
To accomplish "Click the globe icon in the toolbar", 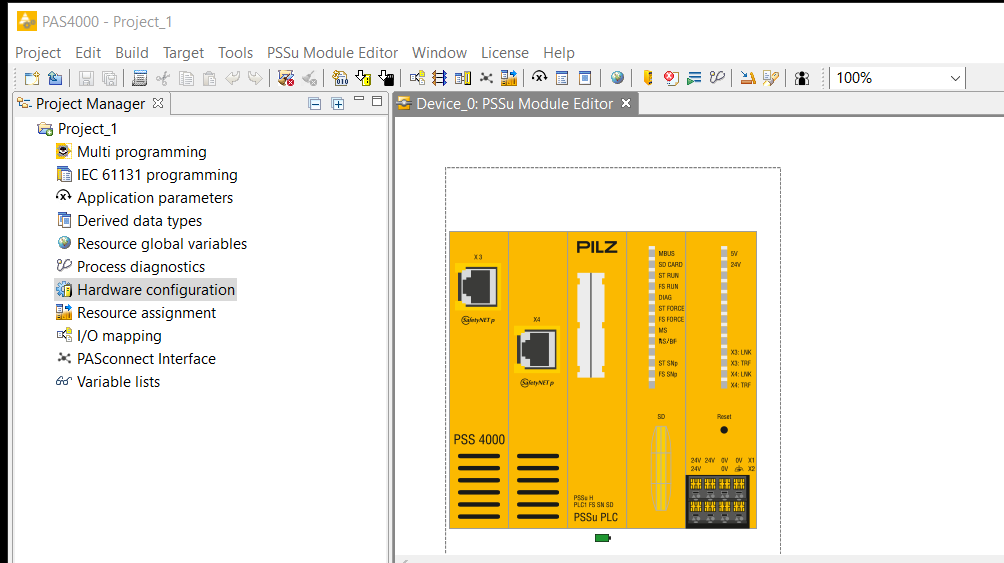I will (617, 78).
